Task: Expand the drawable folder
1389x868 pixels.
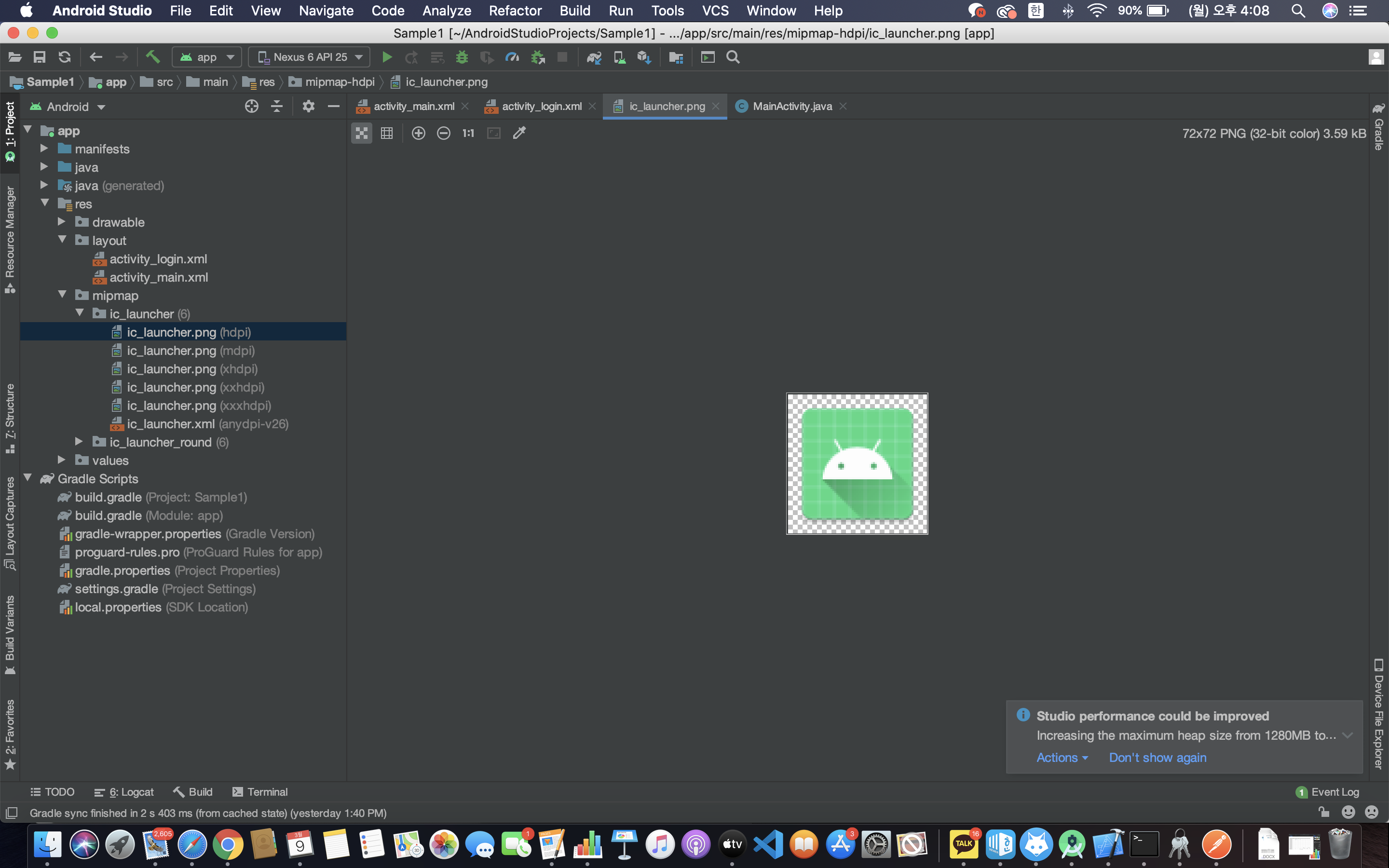Action: pos(62,222)
